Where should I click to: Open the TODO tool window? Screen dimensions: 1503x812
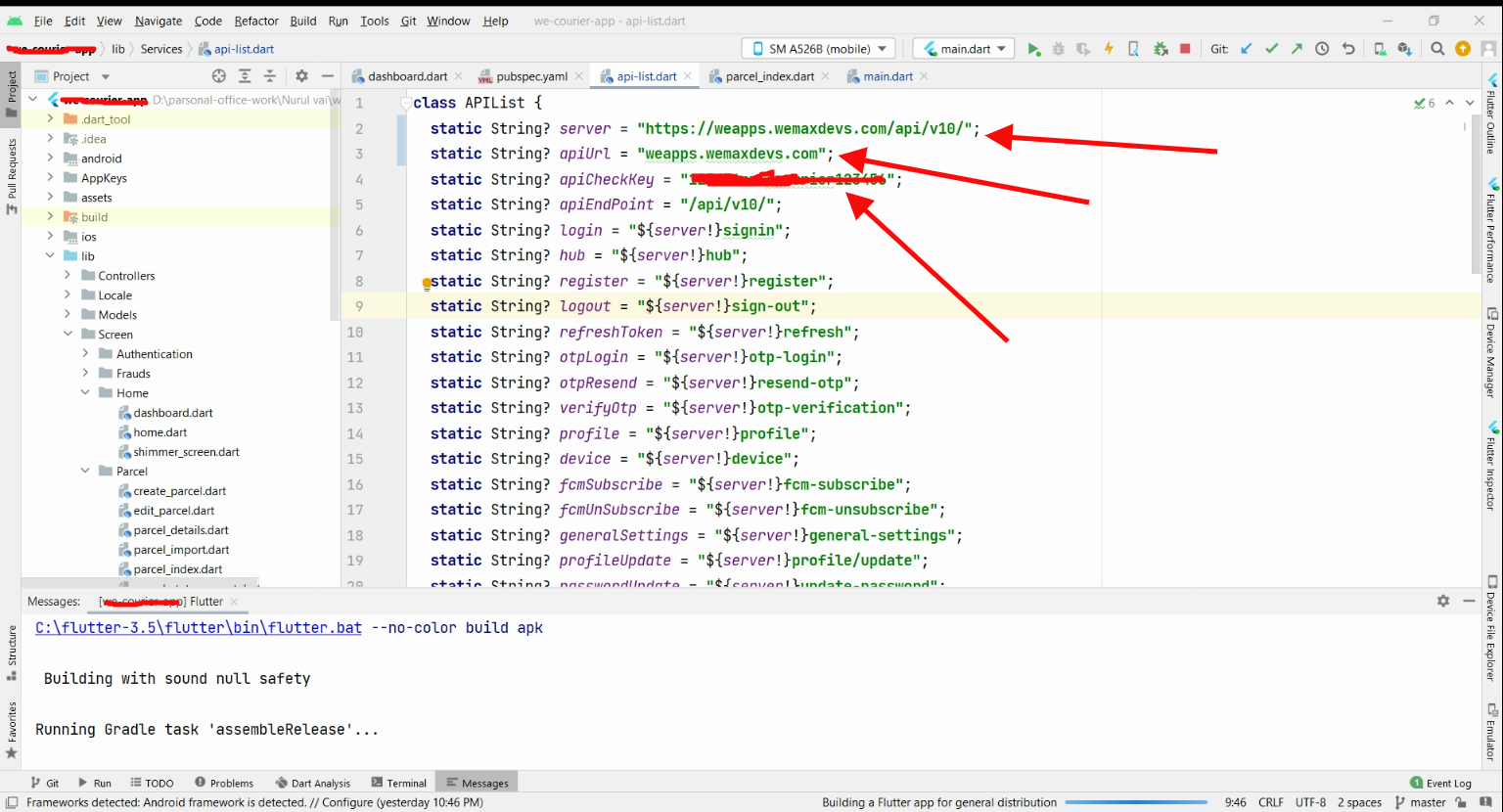point(152,783)
